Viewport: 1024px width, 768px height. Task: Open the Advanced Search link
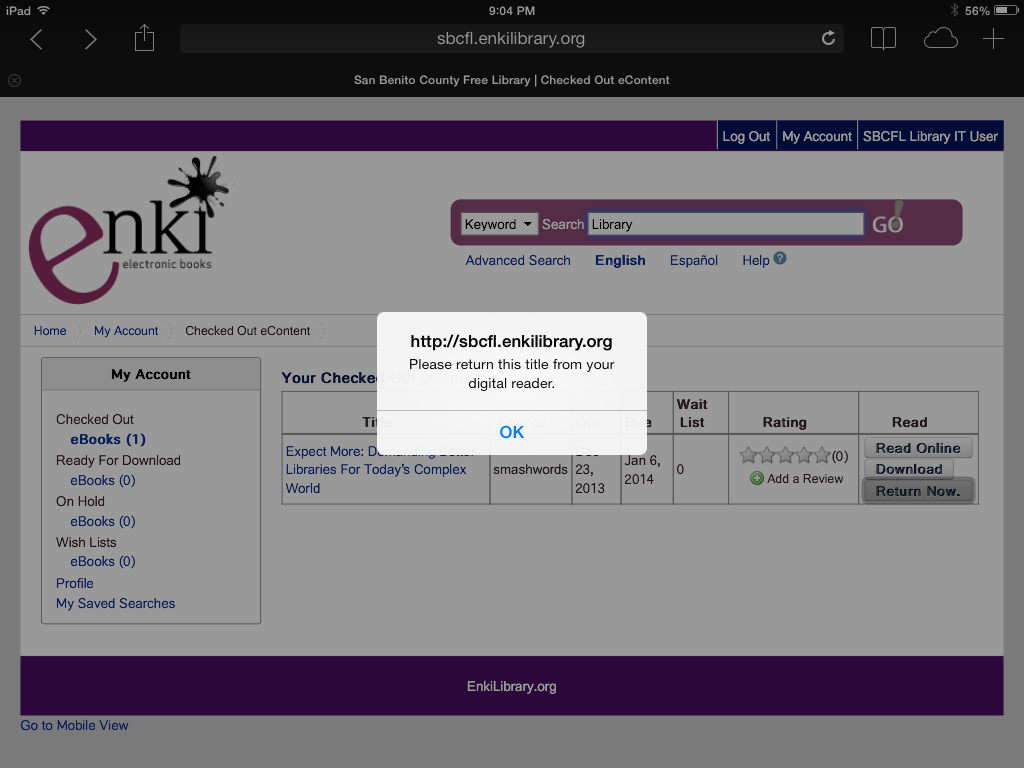coord(518,261)
